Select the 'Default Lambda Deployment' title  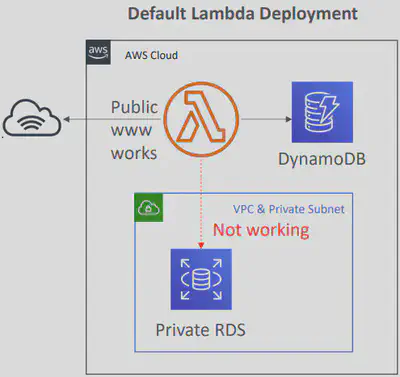243,14
